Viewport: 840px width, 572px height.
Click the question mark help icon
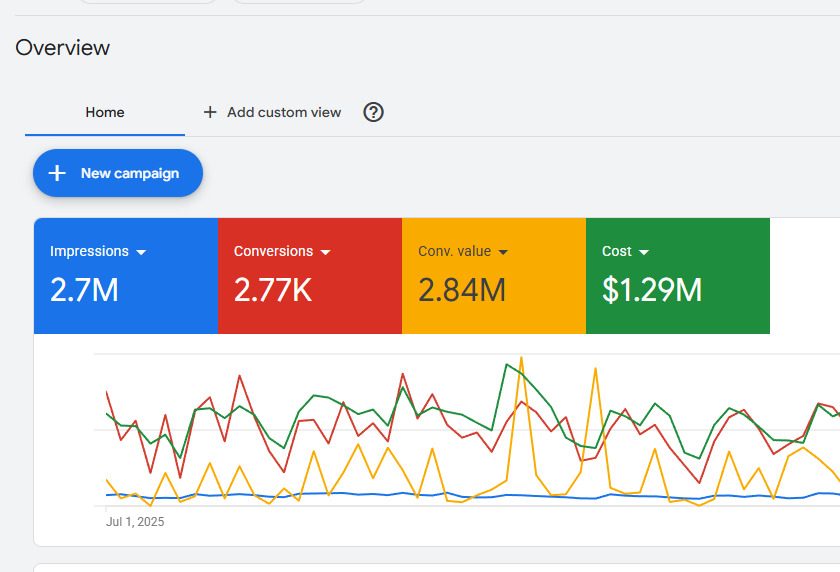click(373, 112)
